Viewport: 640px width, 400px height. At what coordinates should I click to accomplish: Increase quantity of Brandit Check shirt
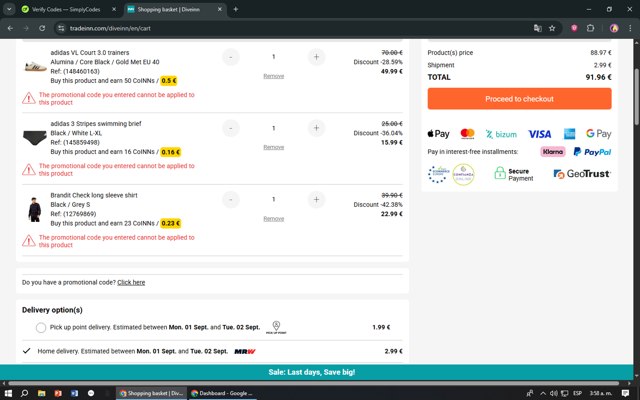tap(316, 200)
